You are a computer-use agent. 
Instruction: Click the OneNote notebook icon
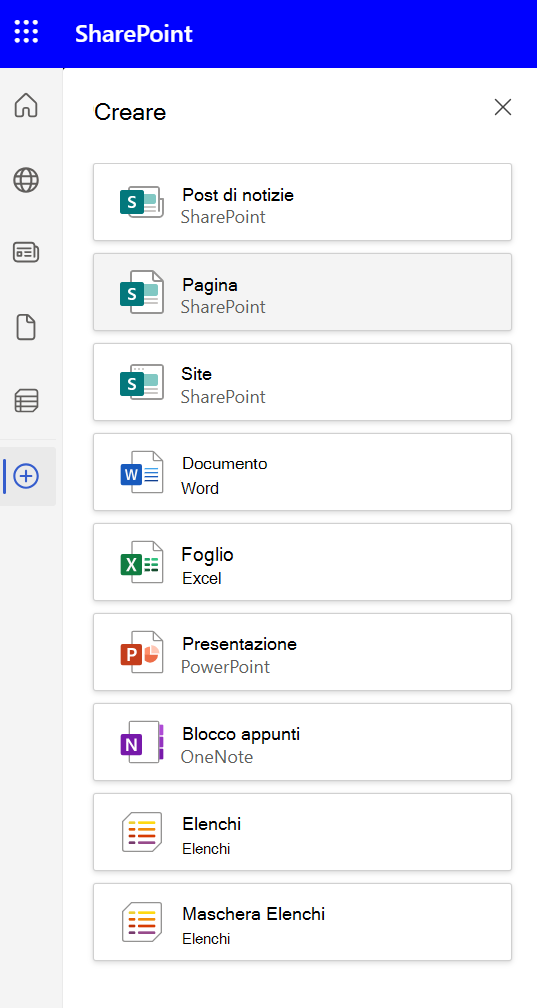(141, 742)
